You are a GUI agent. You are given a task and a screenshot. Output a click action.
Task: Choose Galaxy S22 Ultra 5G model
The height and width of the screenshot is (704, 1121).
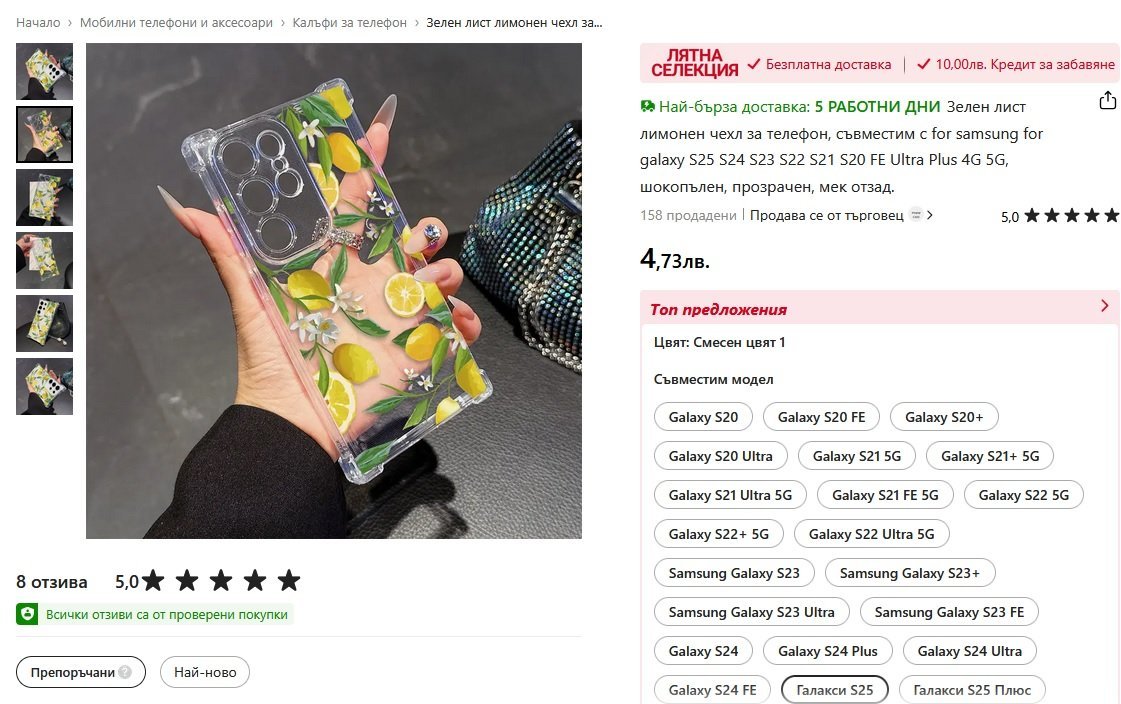(x=871, y=534)
